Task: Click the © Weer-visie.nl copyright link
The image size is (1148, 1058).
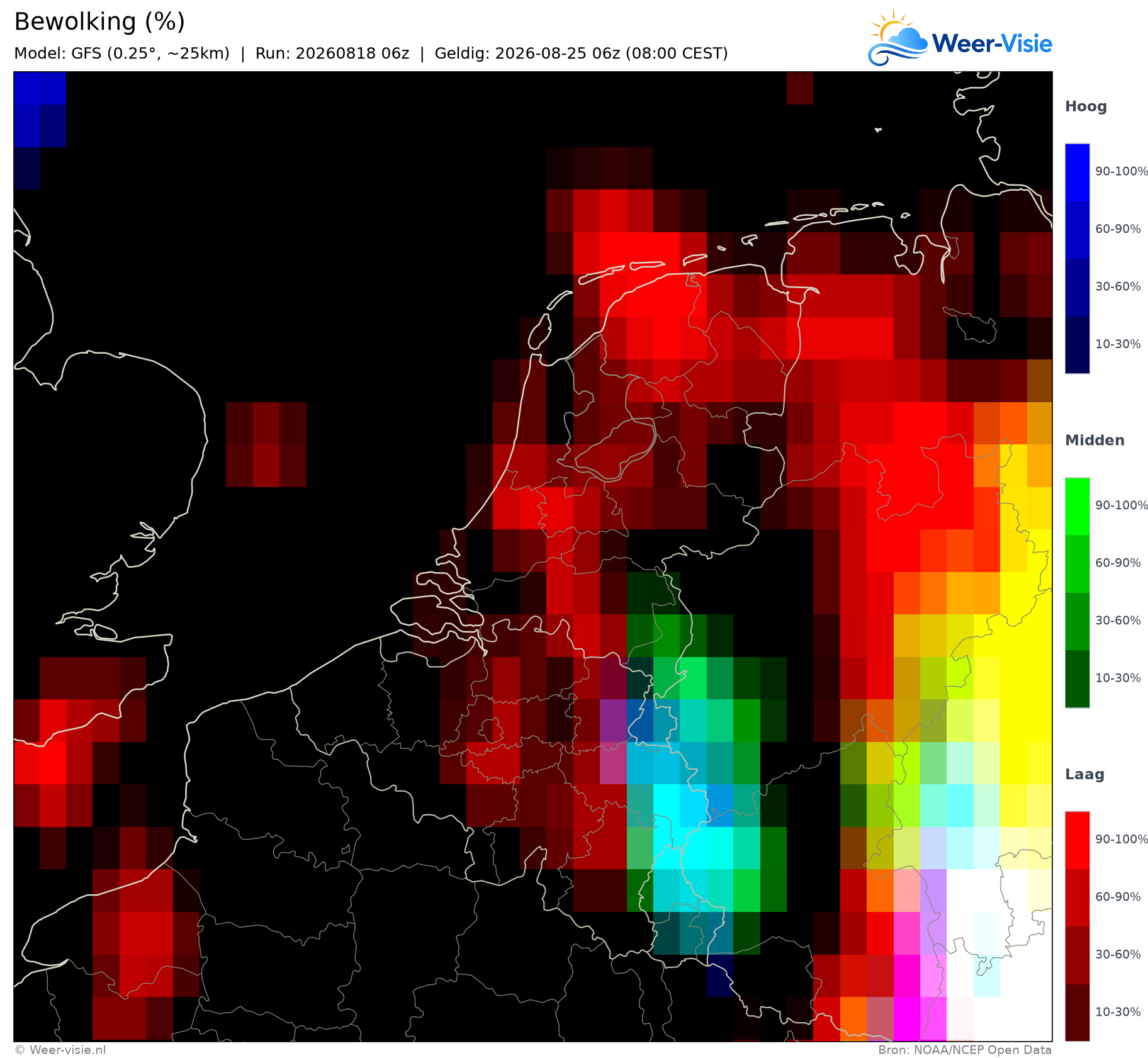Action: click(x=60, y=1050)
